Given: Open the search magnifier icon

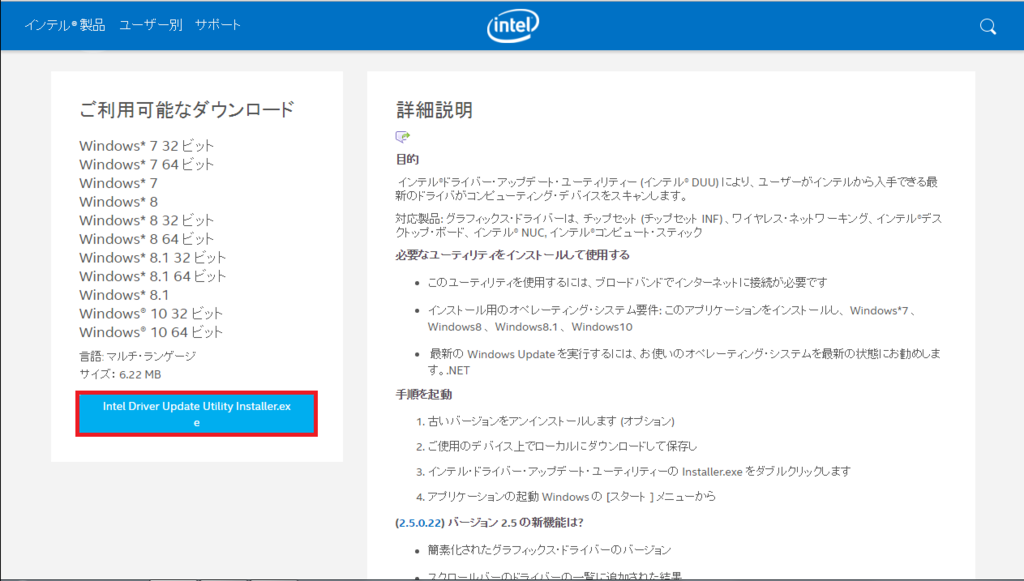Looking at the screenshot, I should 987,26.
